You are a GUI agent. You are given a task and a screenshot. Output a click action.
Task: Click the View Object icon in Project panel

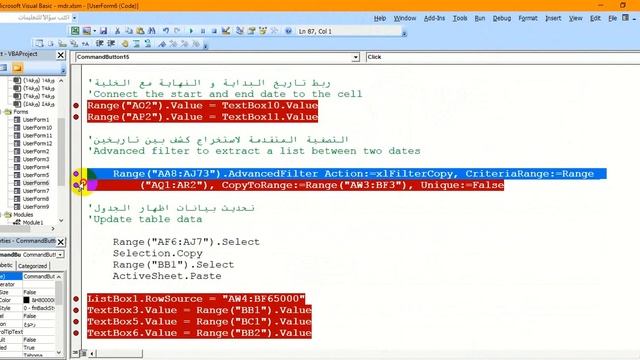pyautogui.click(x=3, y=68)
